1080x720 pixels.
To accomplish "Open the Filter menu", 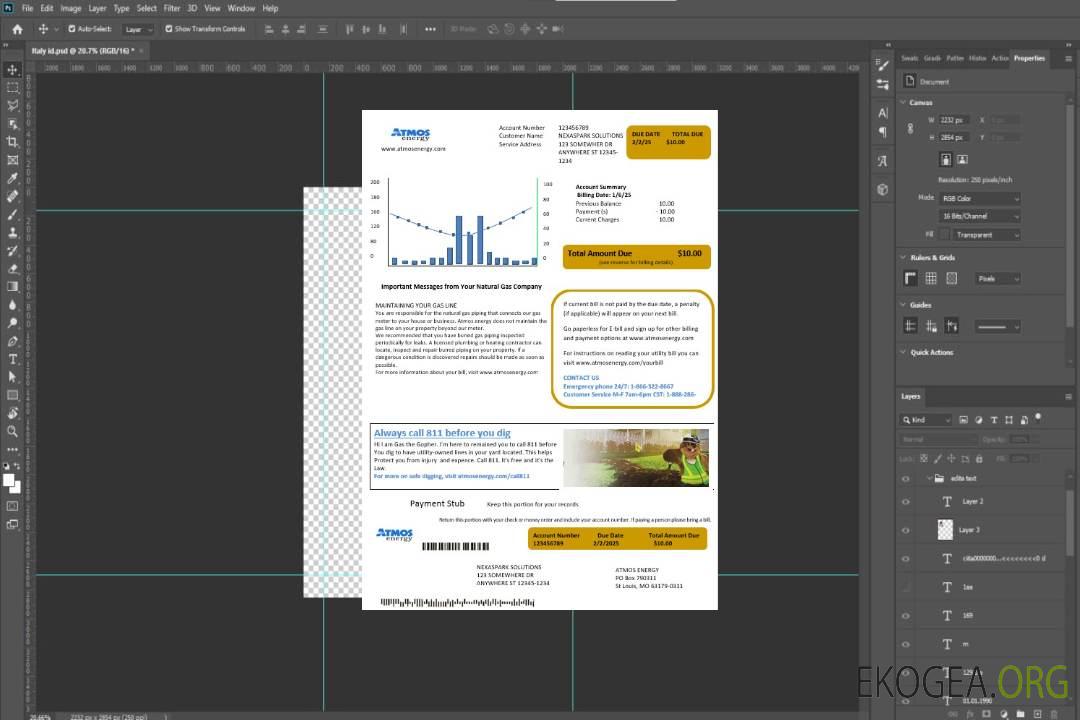I will 172,8.
